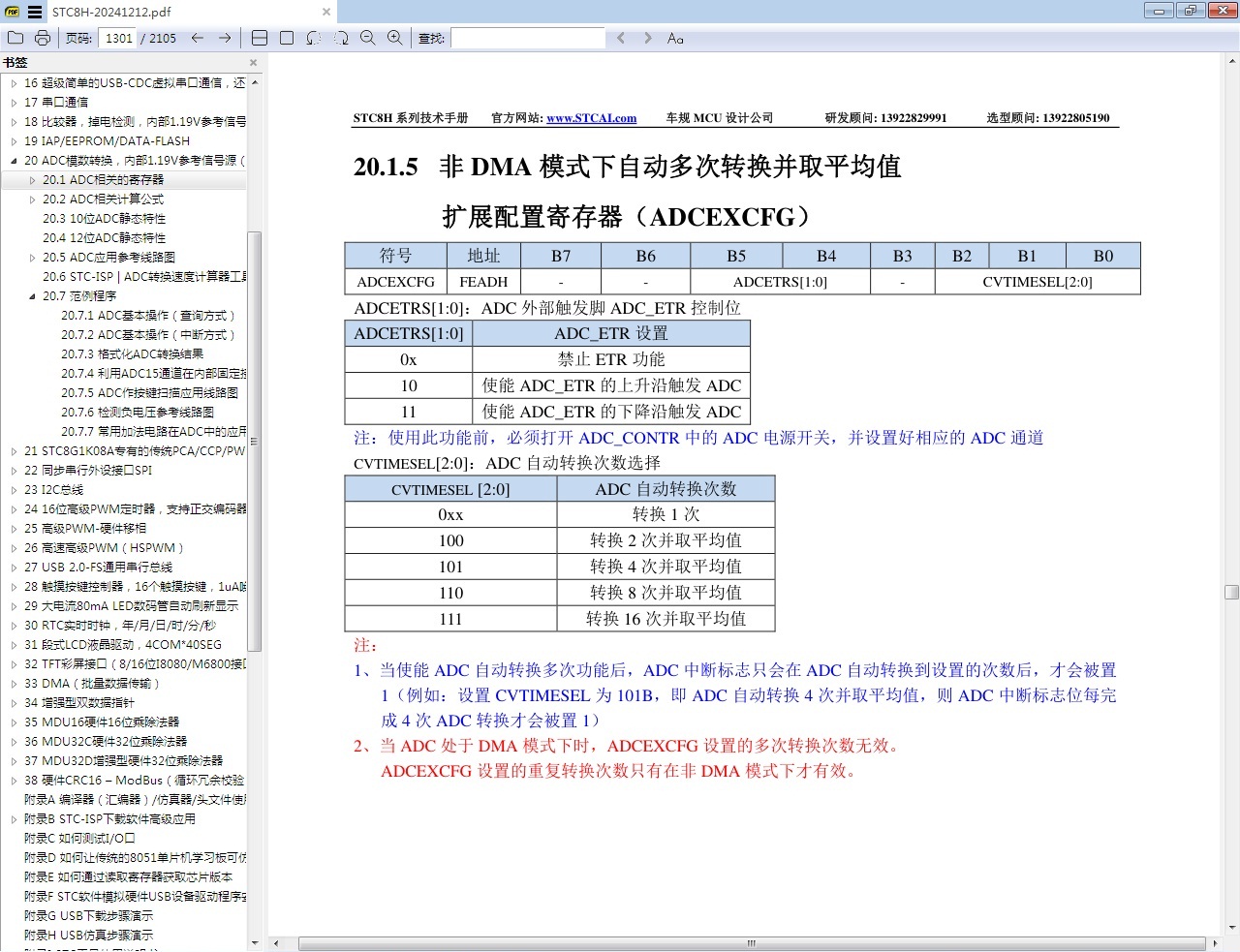Open bookmark 20.7.1 ADC基本操作（查询方式）

(x=148, y=316)
